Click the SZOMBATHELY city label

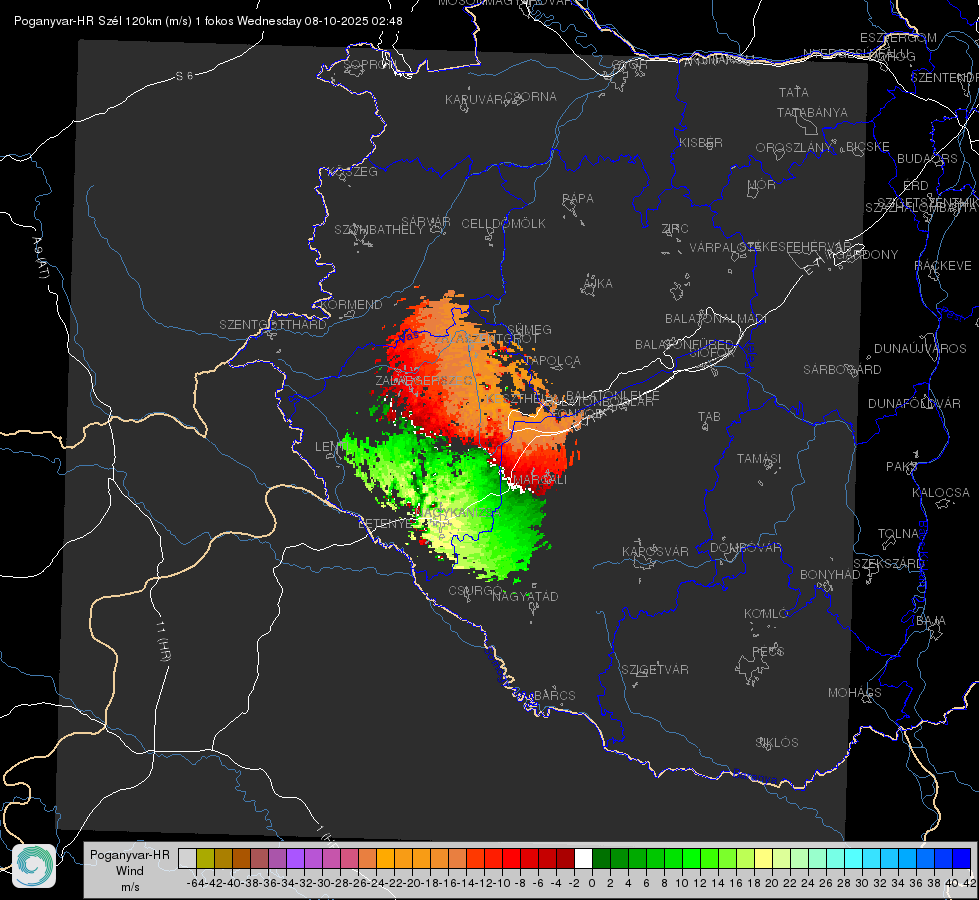[378, 230]
